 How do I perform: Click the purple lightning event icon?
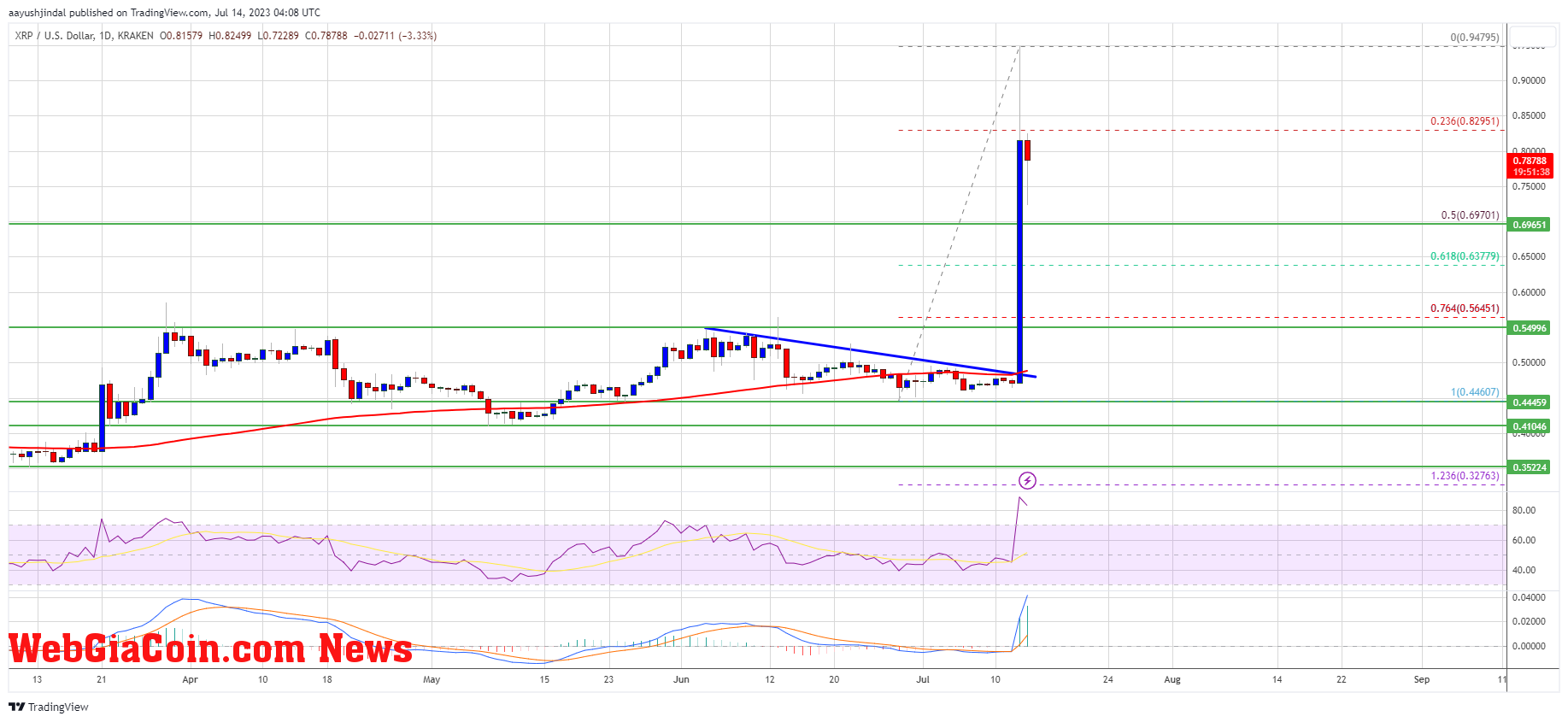[1027, 481]
